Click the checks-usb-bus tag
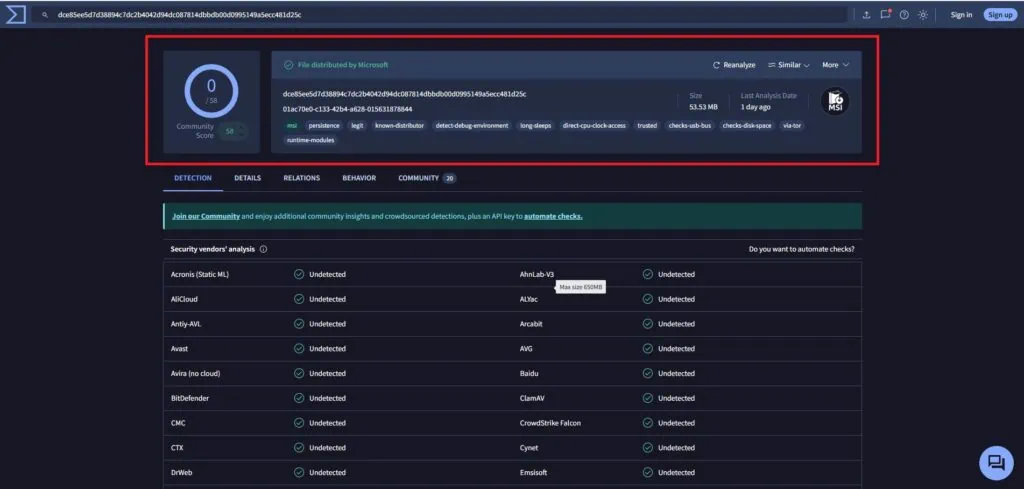 [690, 125]
